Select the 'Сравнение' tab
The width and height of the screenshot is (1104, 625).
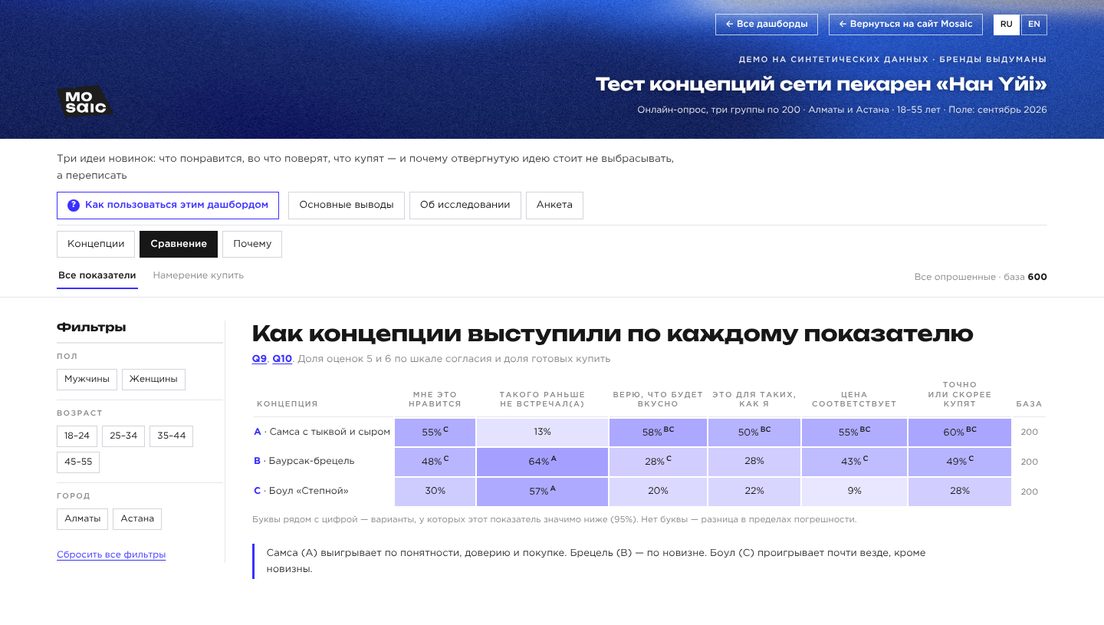tap(179, 244)
